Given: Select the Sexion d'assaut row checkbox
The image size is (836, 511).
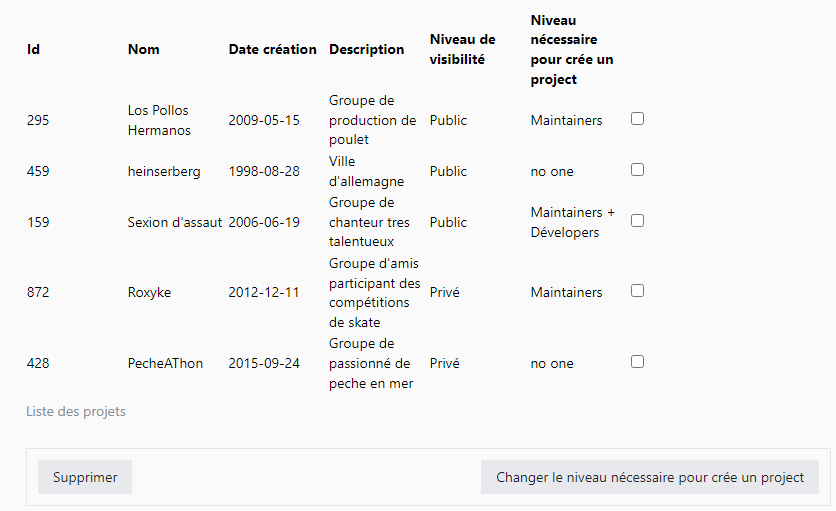Looking at the screenshot, I should pyautogui.click(x=637, y=221).
